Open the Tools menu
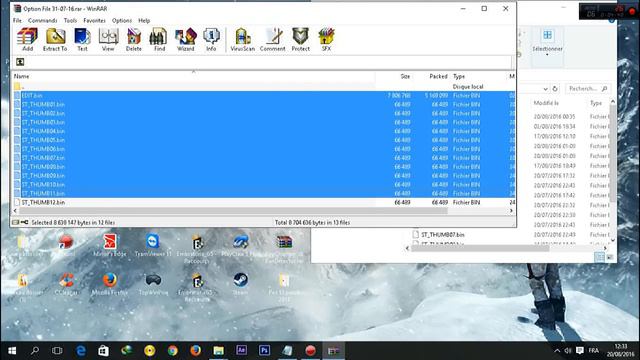The width and height of the screenshot is (640, 360). point(70,20)
